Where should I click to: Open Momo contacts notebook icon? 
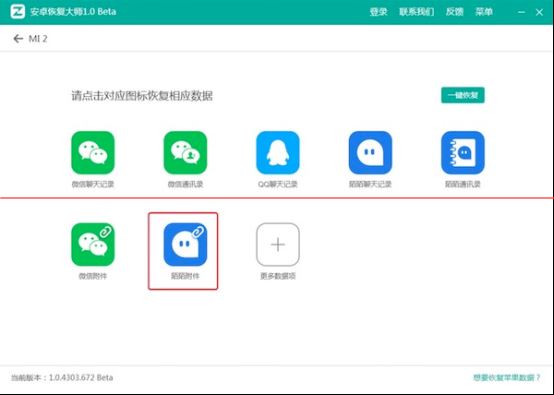coord(463,153)
